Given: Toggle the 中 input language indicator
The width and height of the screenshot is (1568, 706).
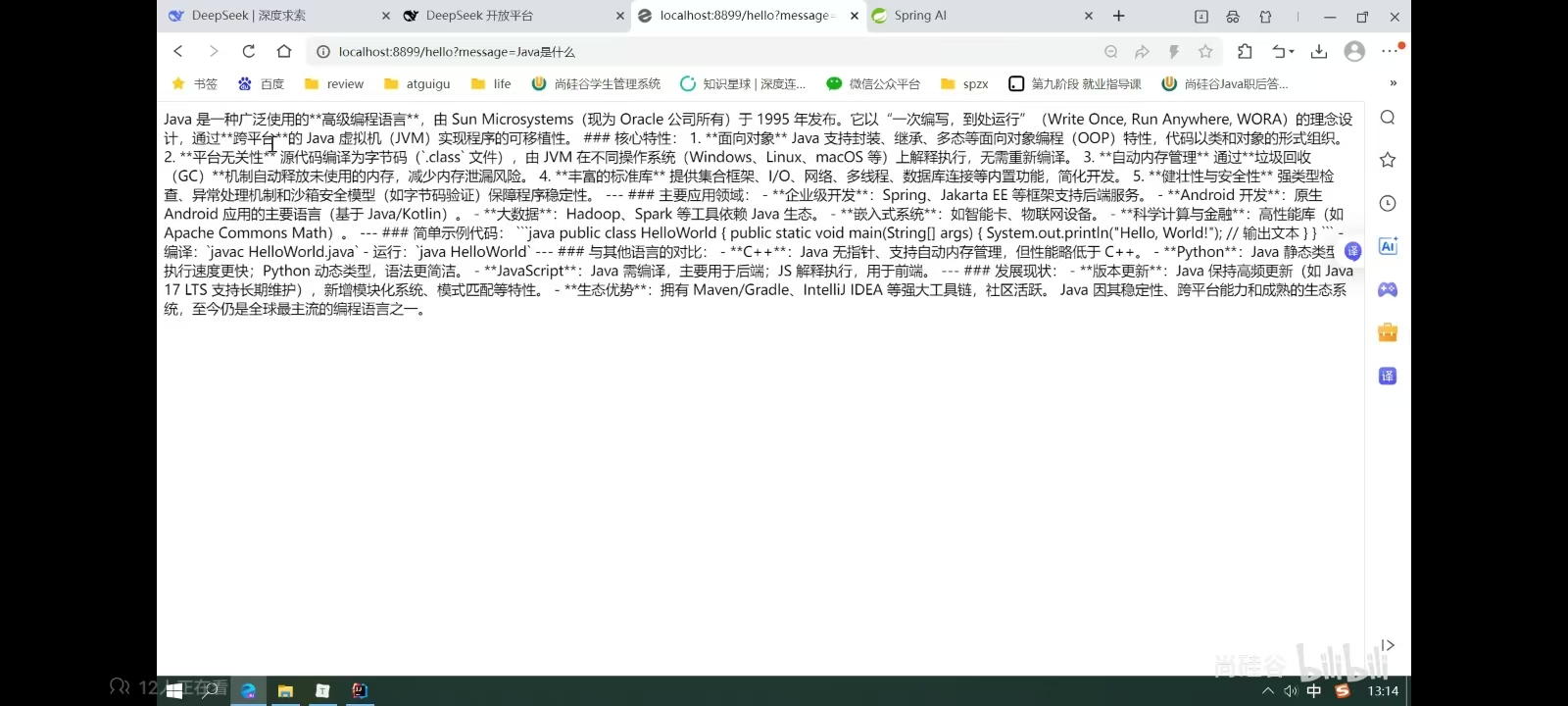Looking at the screenshot, I should click(1314, 691).
